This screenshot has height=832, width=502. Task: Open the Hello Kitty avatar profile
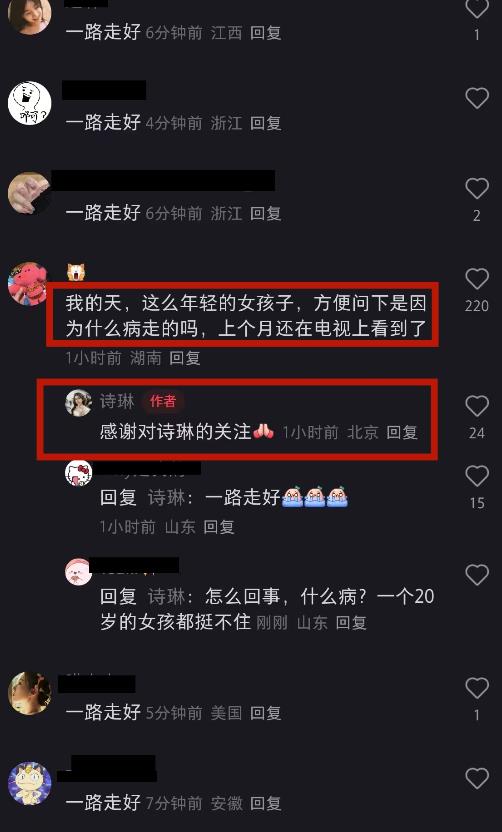coord(79,473)
